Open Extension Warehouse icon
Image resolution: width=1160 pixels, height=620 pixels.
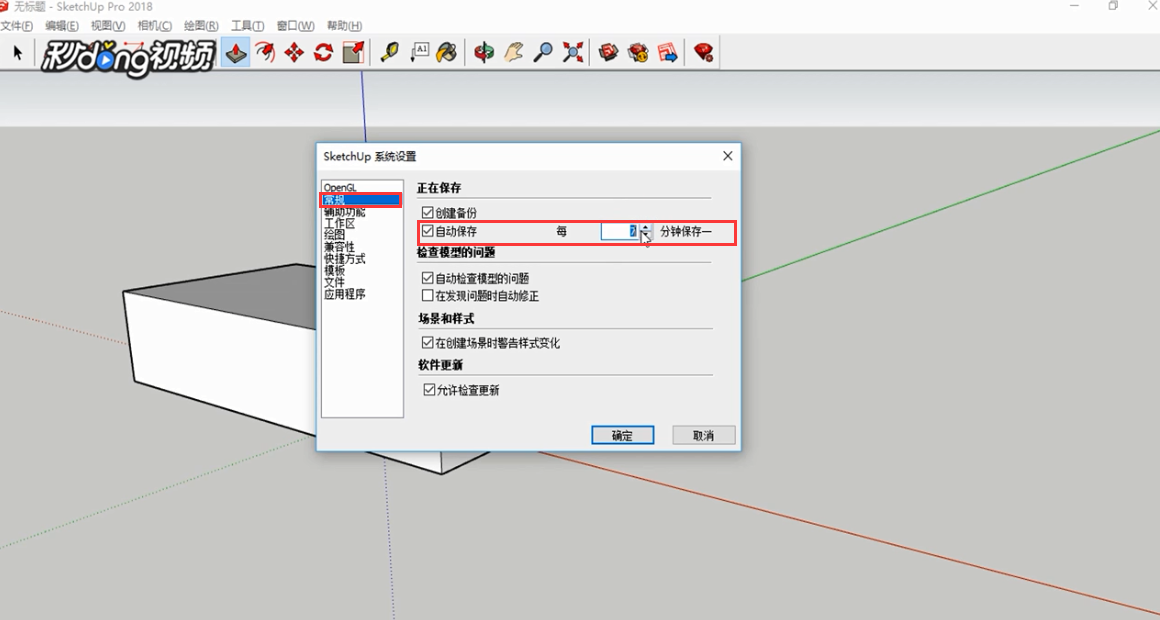tap(638, 53)
